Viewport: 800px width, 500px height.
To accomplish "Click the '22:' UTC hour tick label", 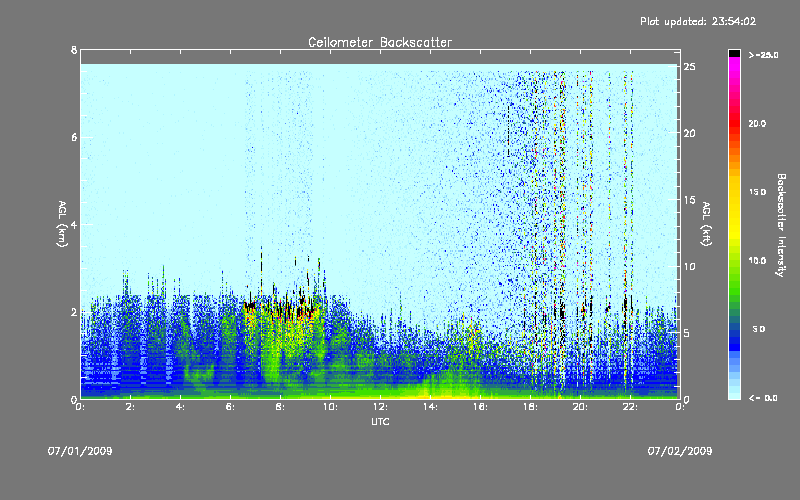I will pyautogui.click(x=630, y=407).
